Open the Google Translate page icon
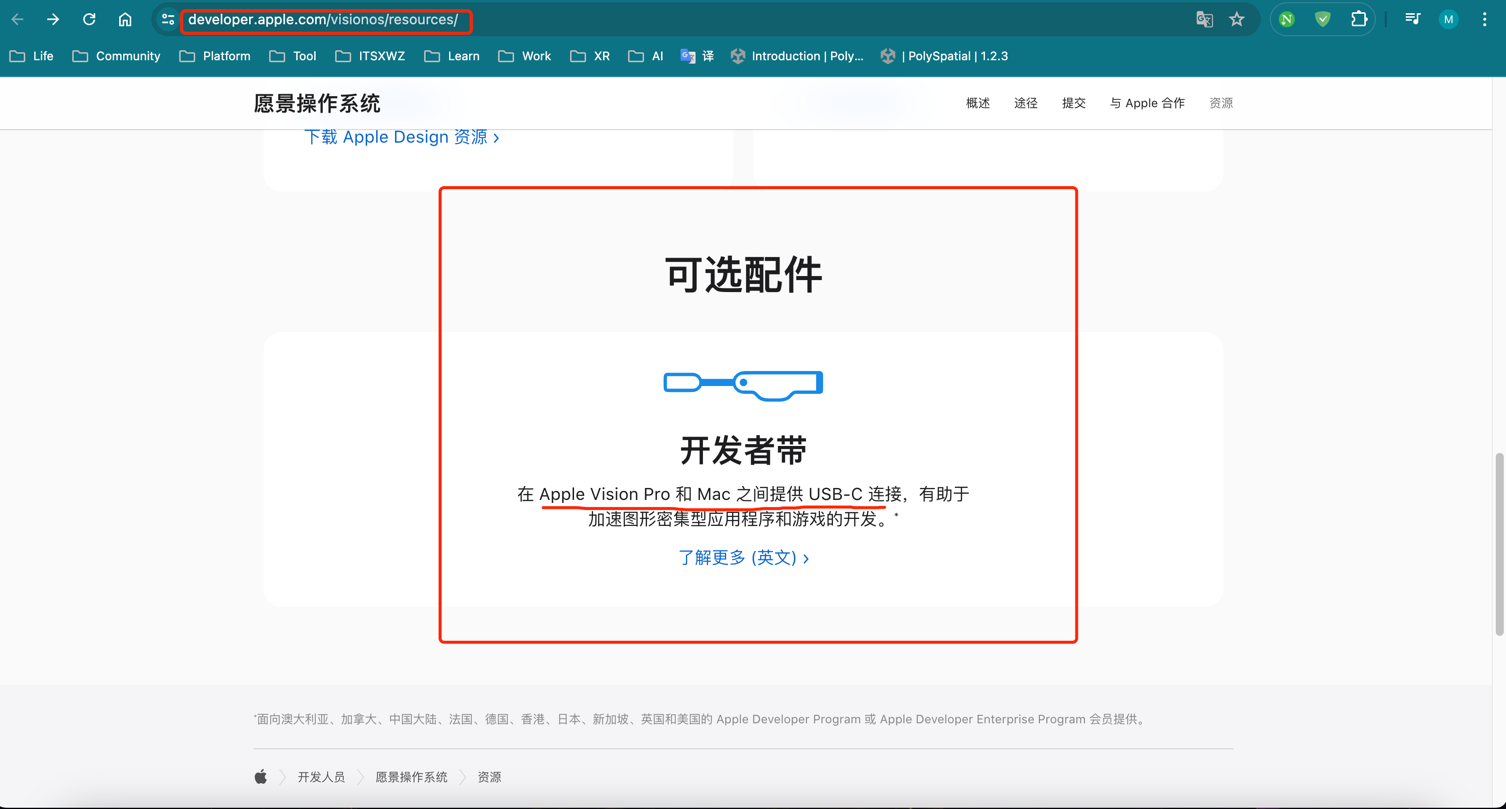This screenshot has height=809, width=1506. [1204, 20]
